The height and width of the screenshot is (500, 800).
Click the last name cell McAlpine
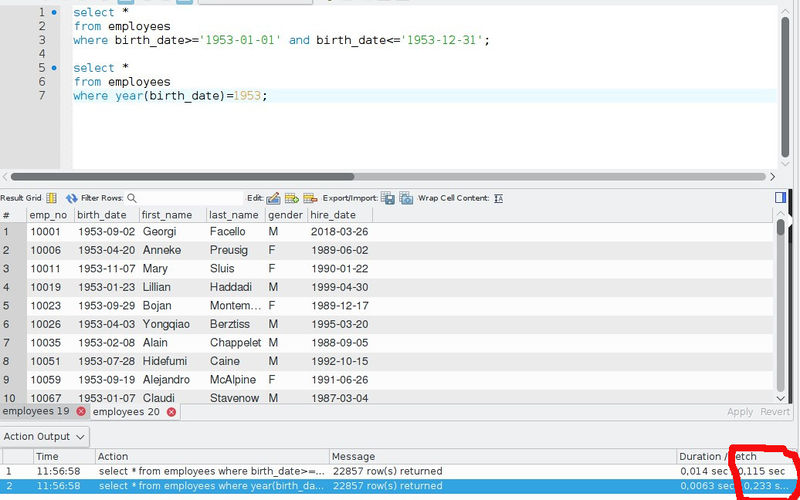coord(233,380)
